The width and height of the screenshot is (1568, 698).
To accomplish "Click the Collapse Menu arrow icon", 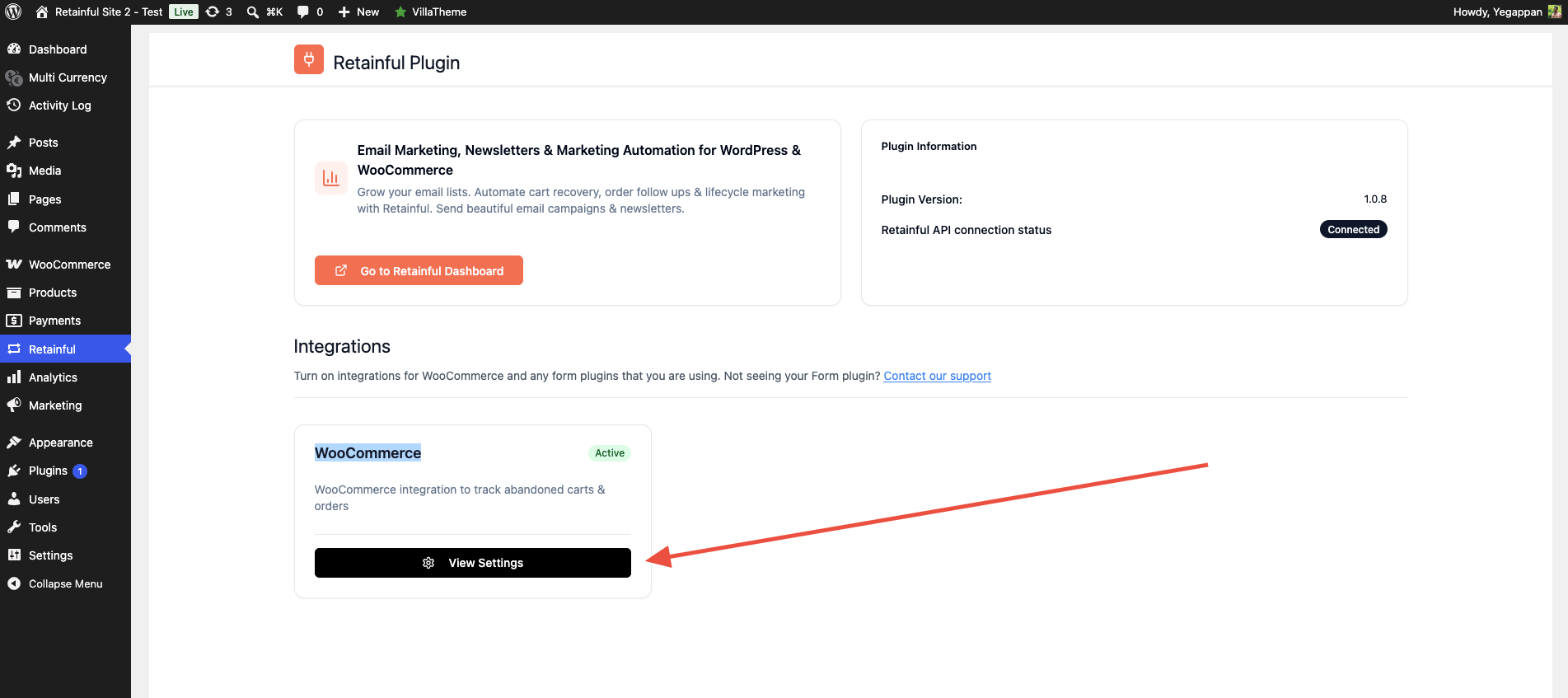I will pos(14,583).
